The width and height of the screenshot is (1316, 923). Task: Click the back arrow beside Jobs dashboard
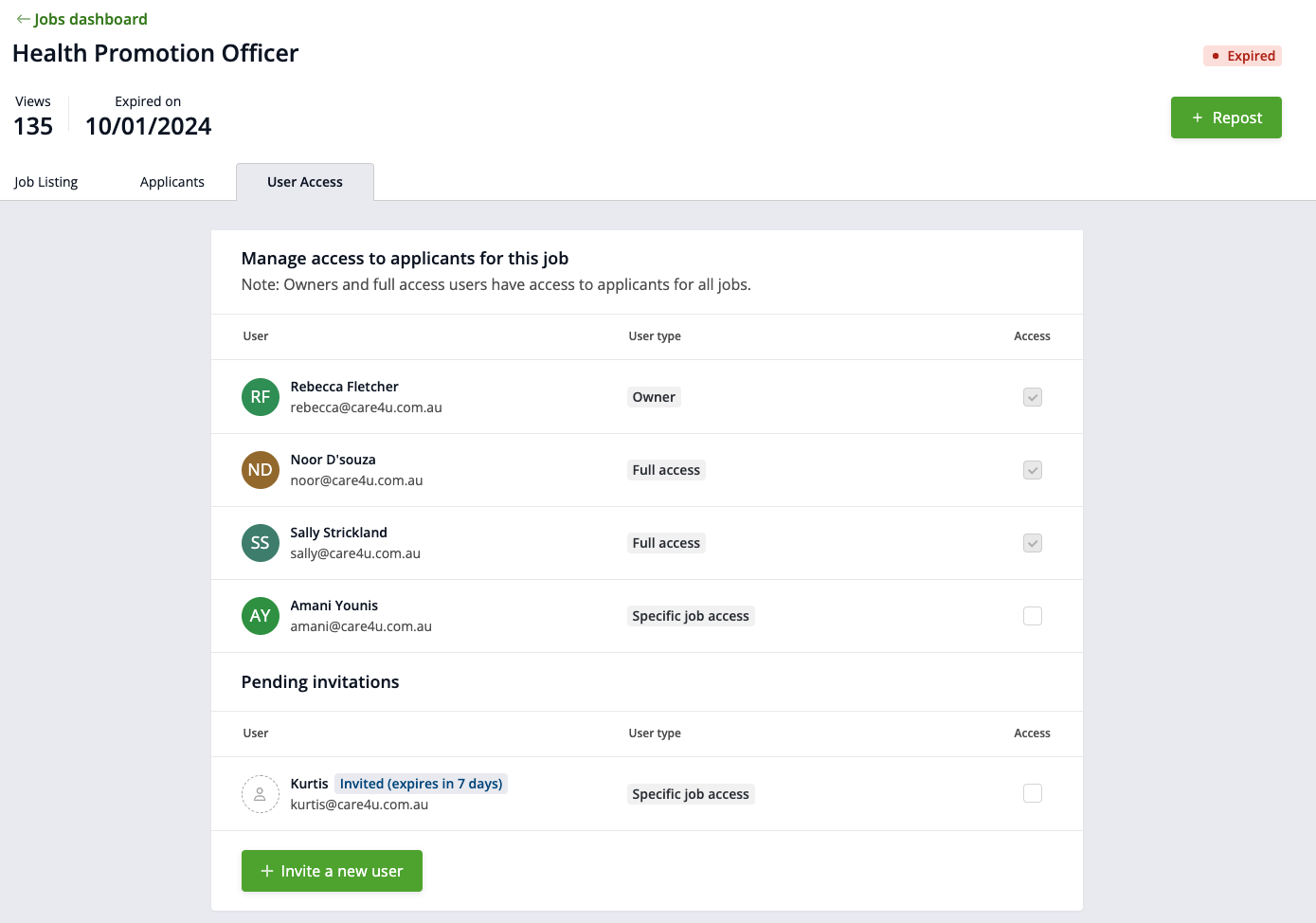23,19
